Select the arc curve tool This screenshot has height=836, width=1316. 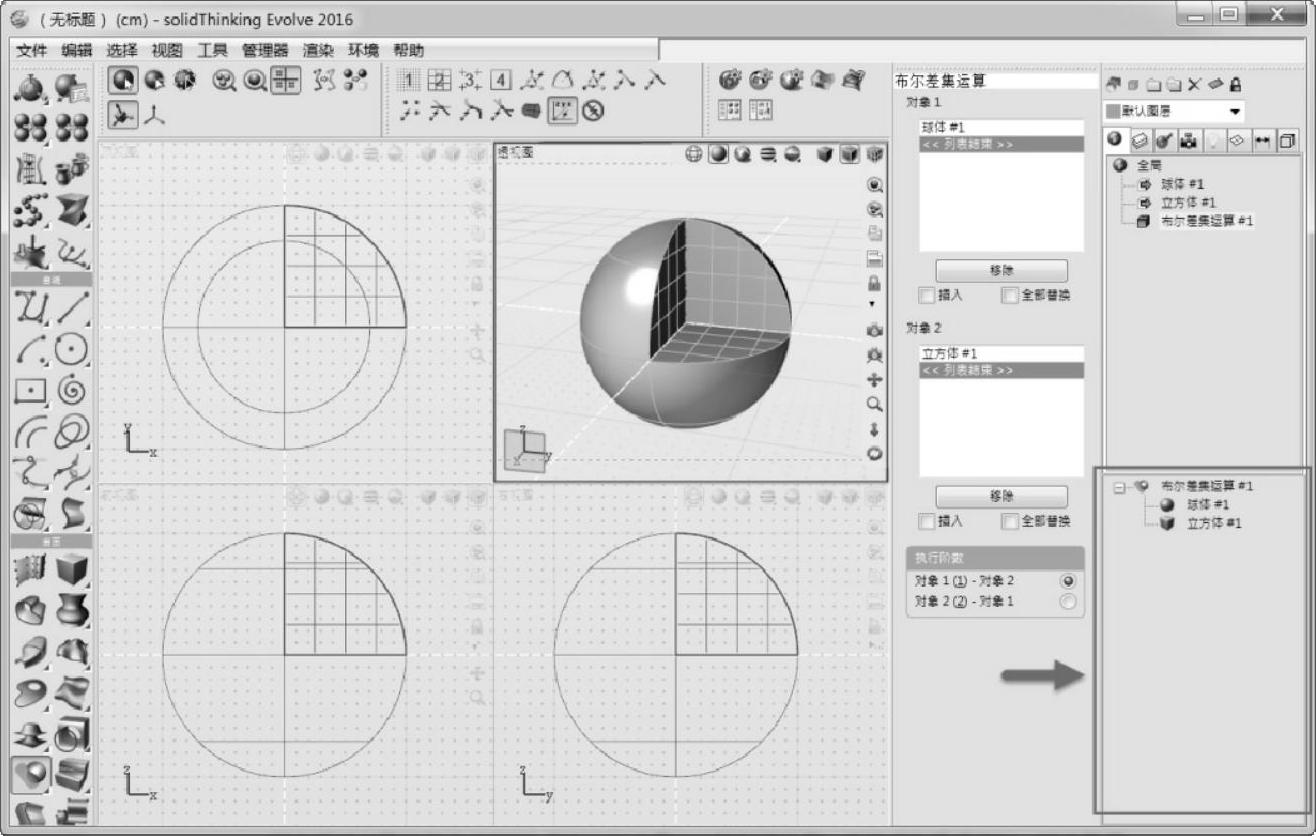tap(31, 350)
